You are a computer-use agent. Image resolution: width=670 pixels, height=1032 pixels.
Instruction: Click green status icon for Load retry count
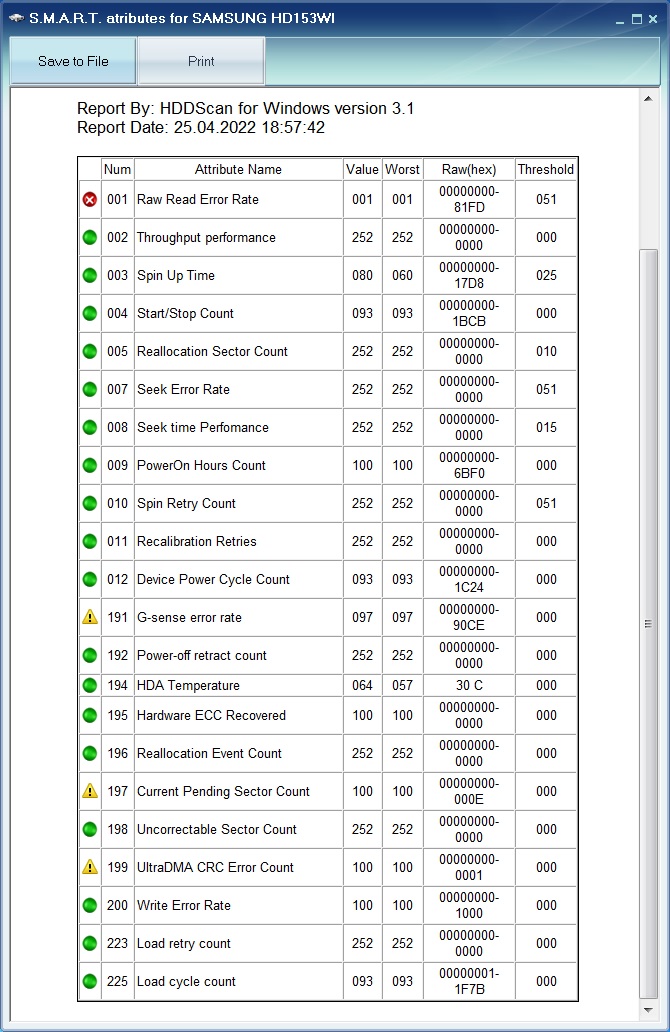click(90, 943)
